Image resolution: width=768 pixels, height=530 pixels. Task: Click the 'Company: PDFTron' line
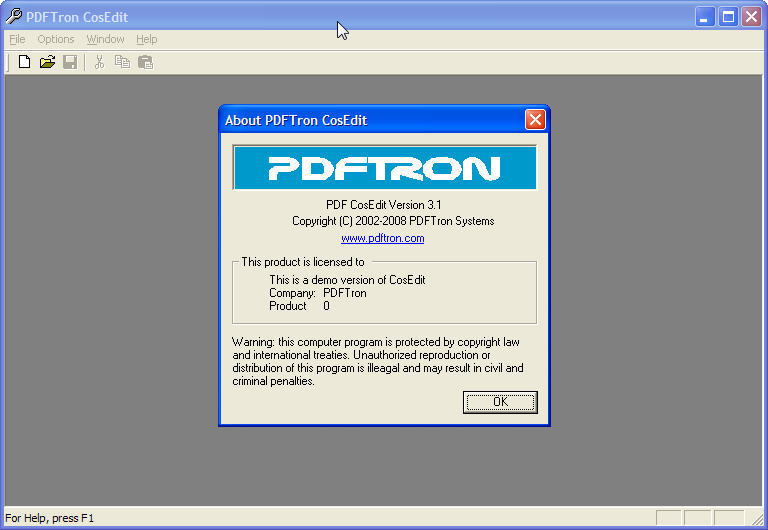317,293
